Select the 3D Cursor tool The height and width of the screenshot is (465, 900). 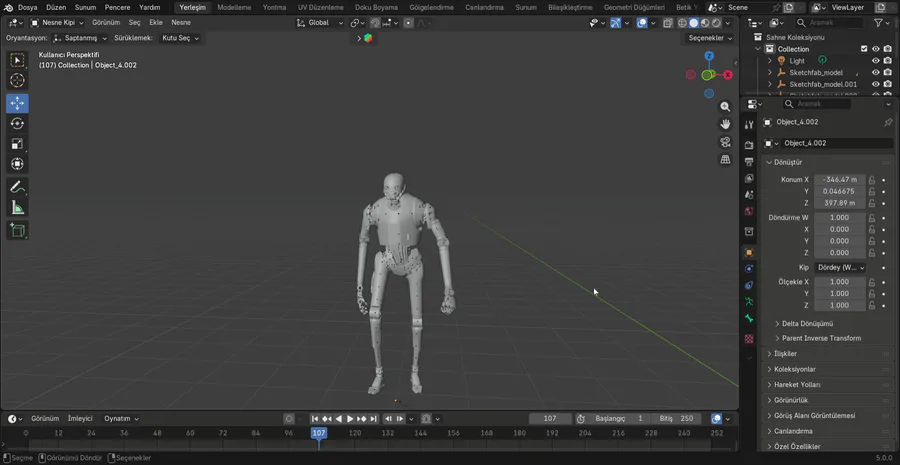tap(17, 80)
